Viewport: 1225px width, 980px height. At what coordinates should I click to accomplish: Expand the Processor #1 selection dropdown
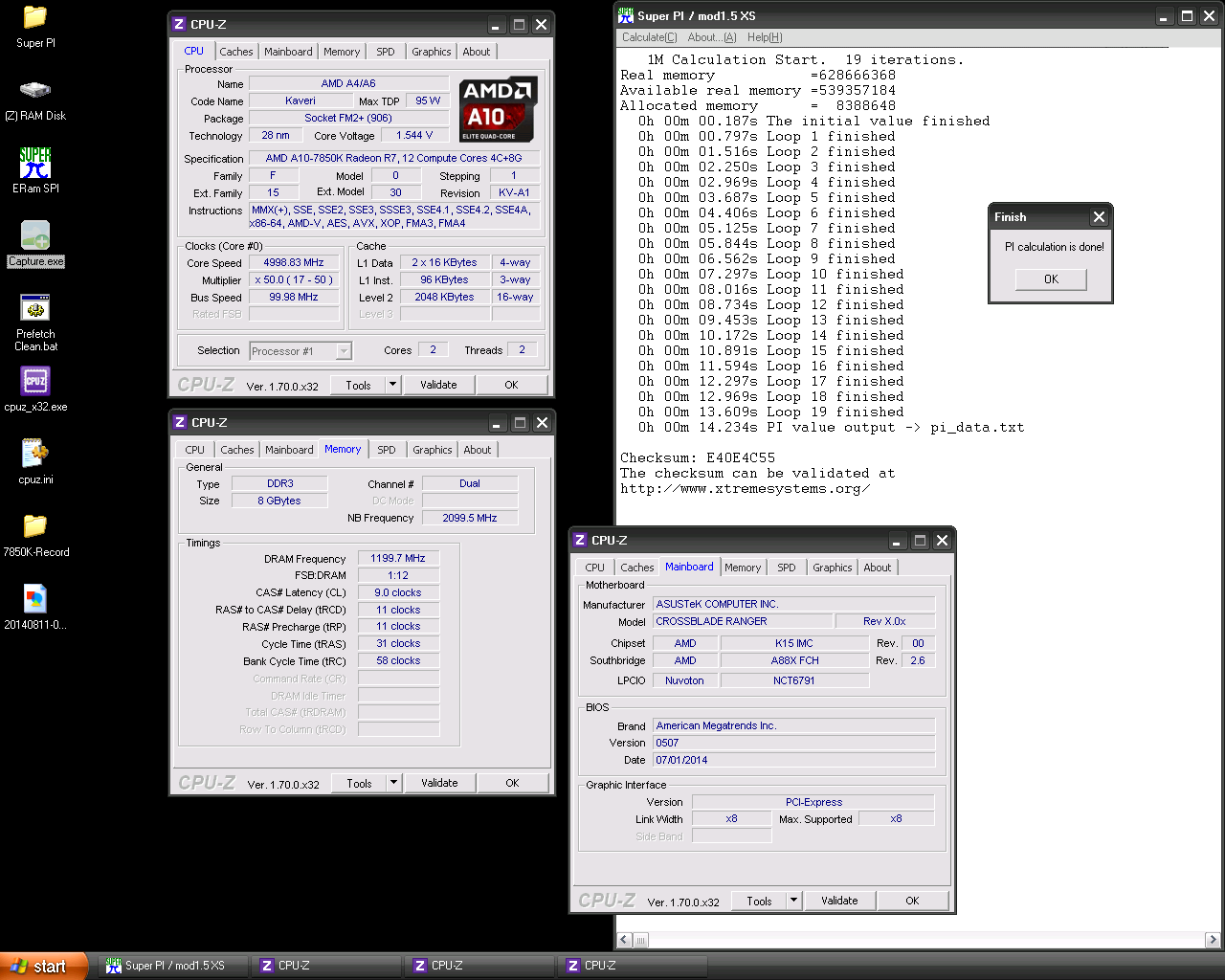click(344, 351)
